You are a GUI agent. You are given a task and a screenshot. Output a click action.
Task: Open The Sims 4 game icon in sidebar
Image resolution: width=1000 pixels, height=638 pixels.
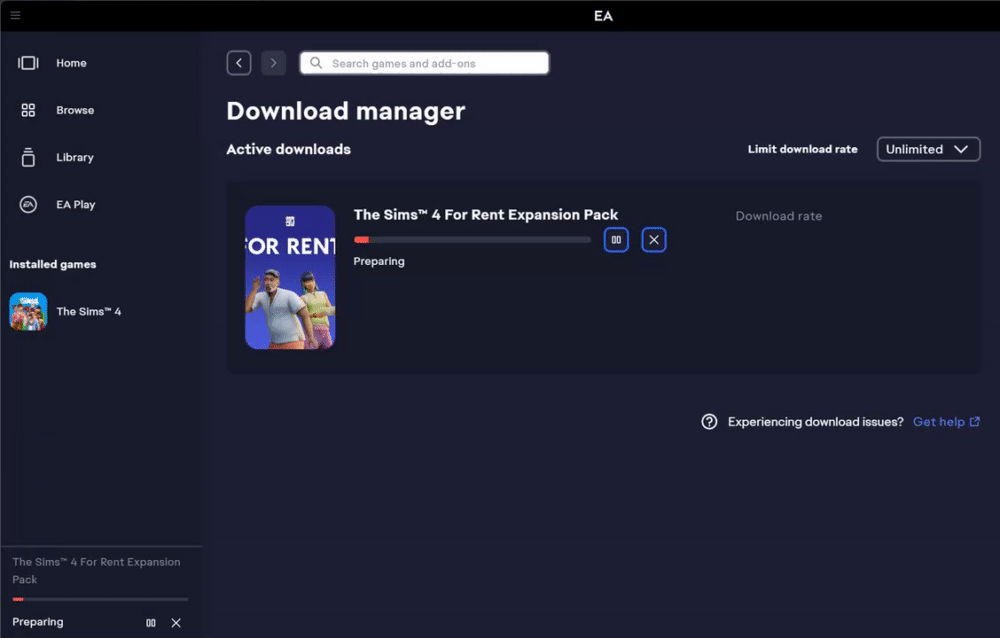28,311
